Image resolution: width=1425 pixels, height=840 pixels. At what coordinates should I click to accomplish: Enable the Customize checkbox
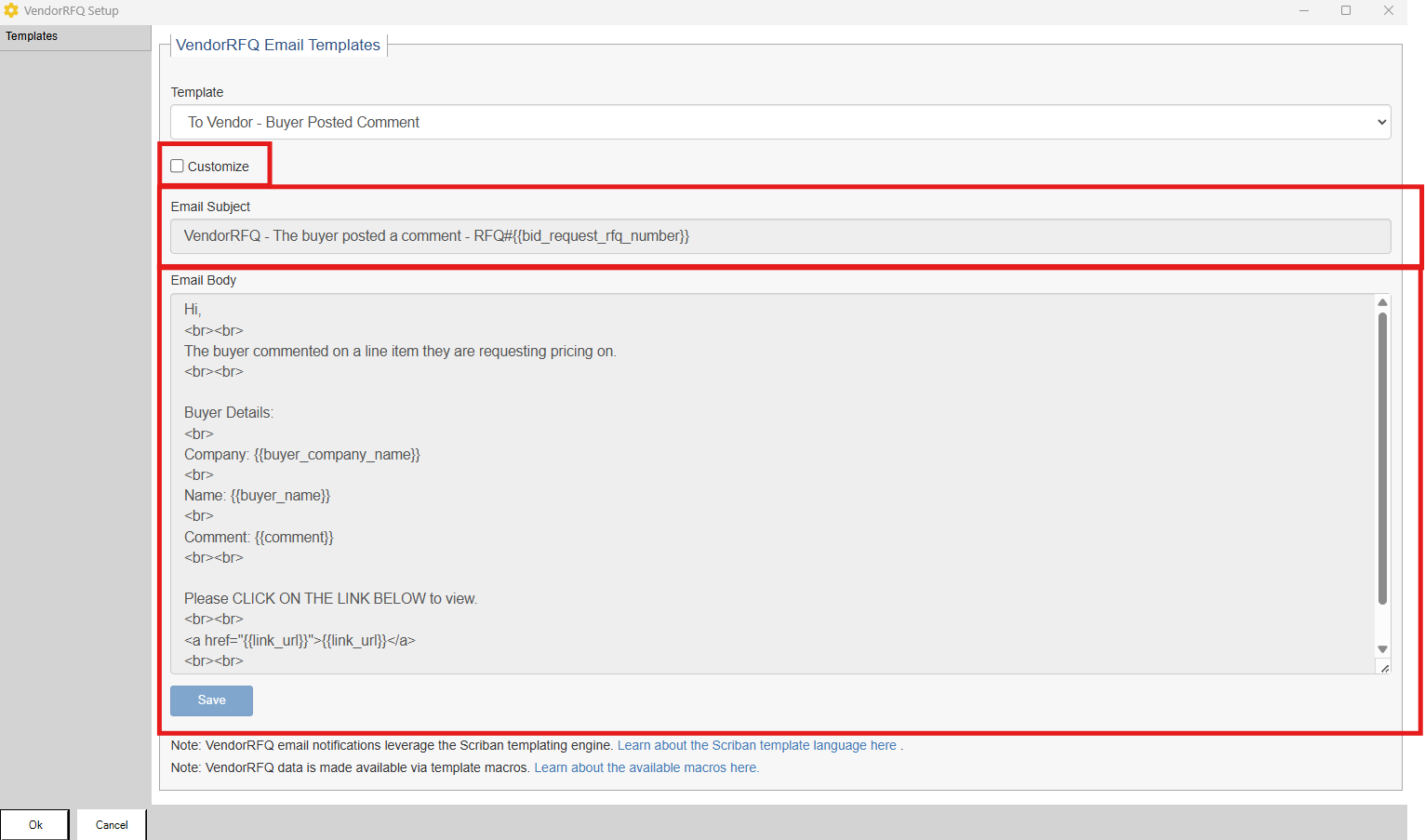point(177,167)
